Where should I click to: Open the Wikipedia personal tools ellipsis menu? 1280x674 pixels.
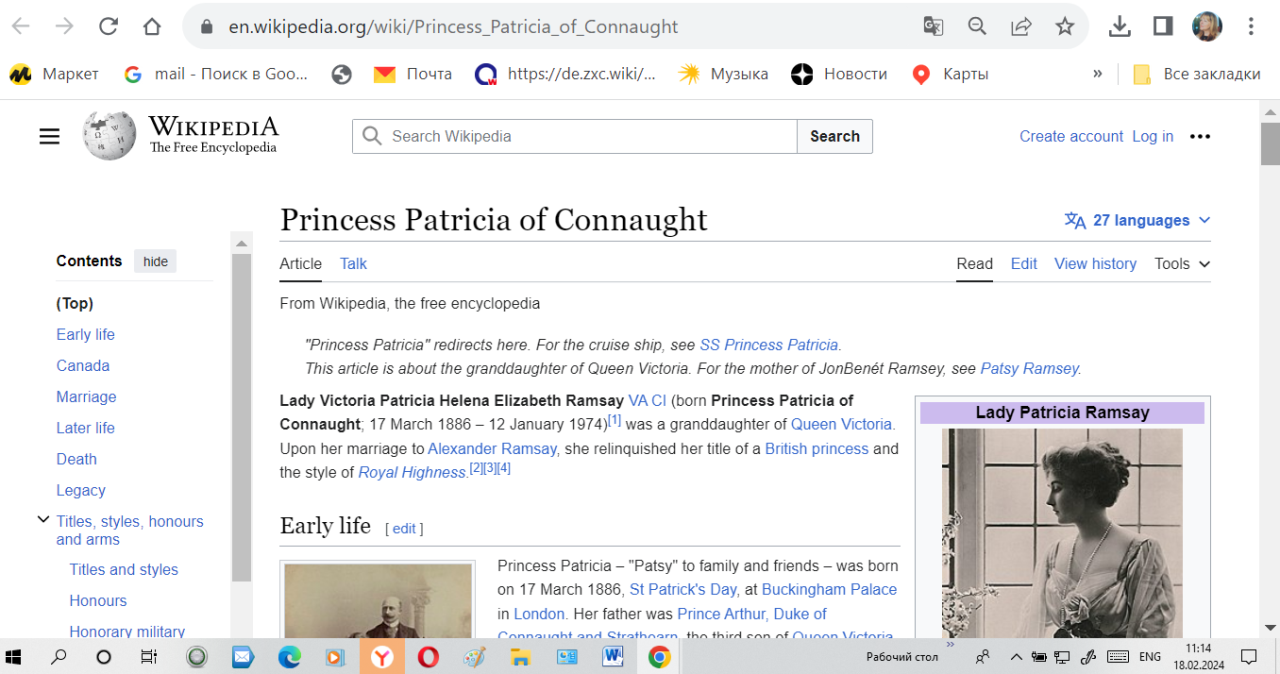1200,137
